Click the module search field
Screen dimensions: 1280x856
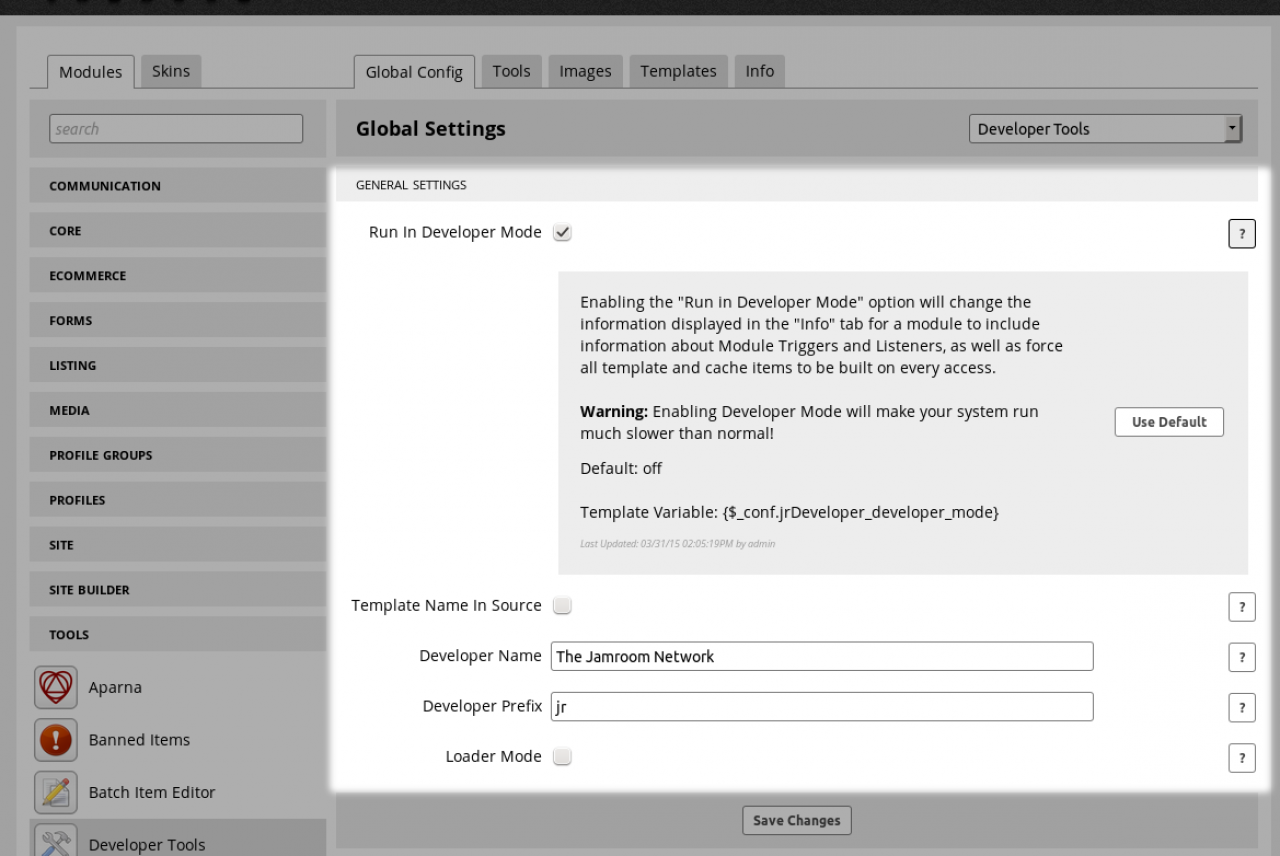176,129
